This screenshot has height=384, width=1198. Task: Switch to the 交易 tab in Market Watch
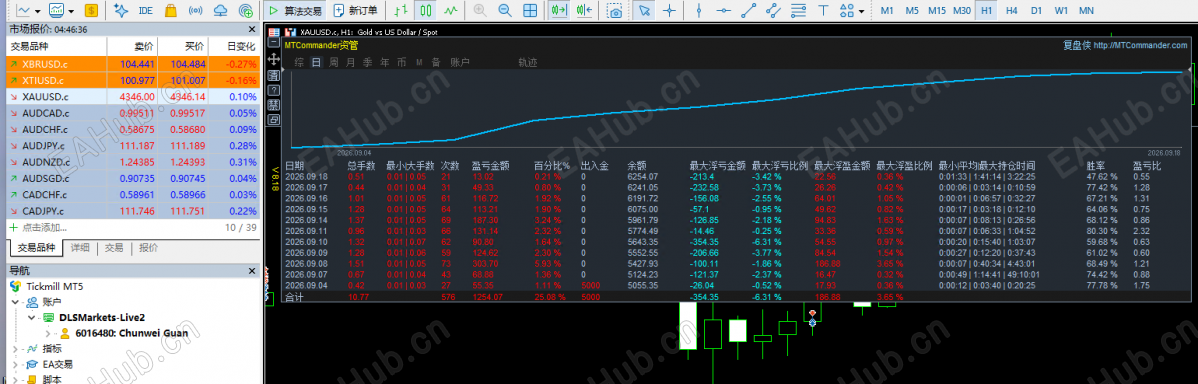(114, 247)
